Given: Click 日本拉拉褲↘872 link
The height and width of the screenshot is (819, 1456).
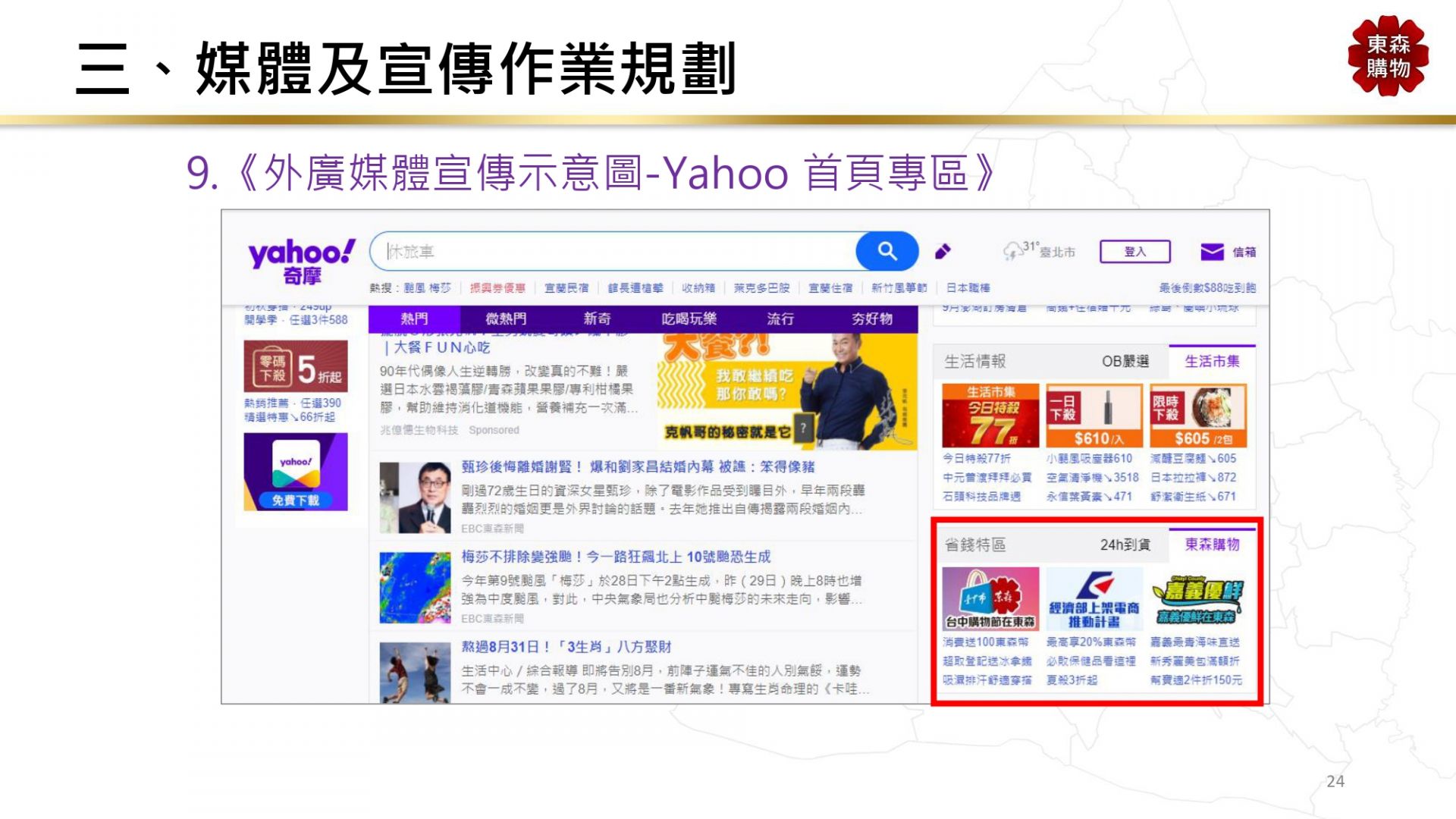Looking at the screenshot, I should coord(1194,478).
